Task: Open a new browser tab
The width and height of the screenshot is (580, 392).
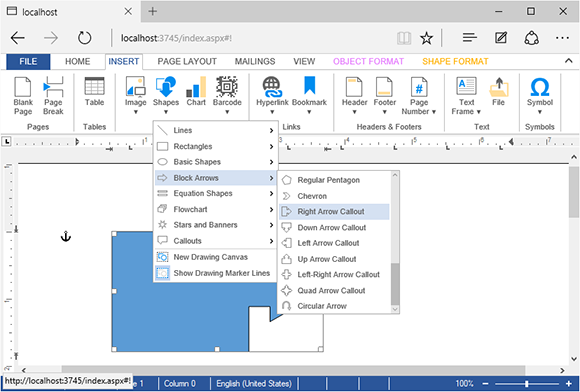Action: [x=152, y=11]
